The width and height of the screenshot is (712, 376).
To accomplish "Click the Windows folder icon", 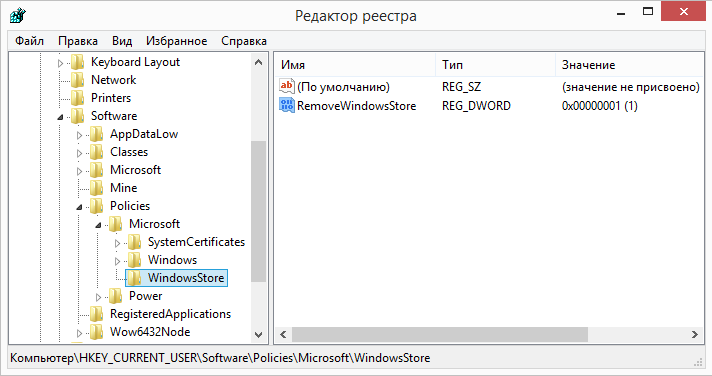I will [134, 260].
